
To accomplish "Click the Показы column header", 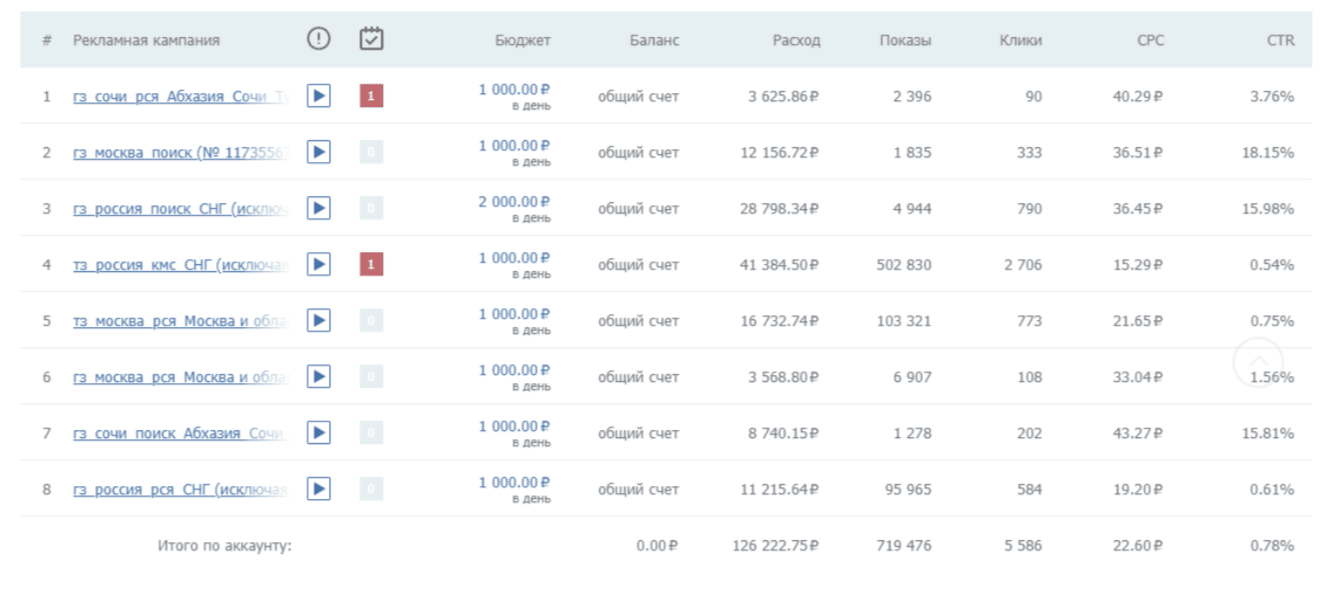I will pyautogui.click(x=905, y=41).
